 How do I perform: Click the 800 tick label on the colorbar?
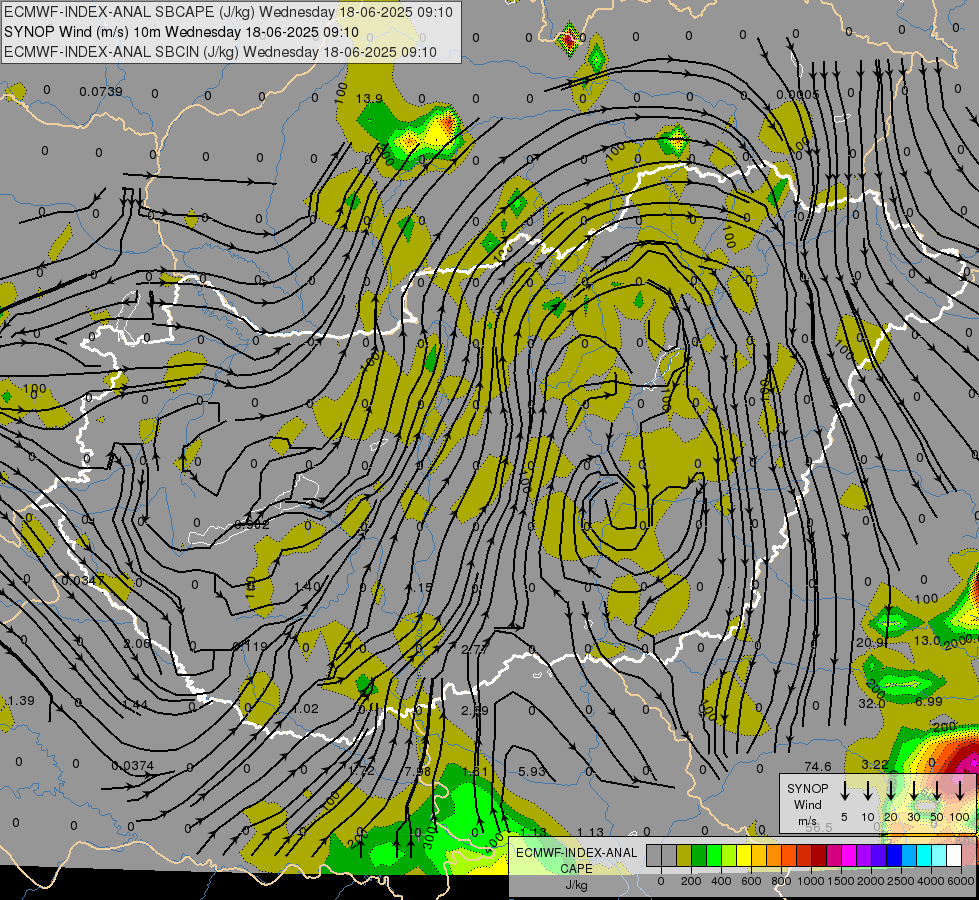click(780, 881)
